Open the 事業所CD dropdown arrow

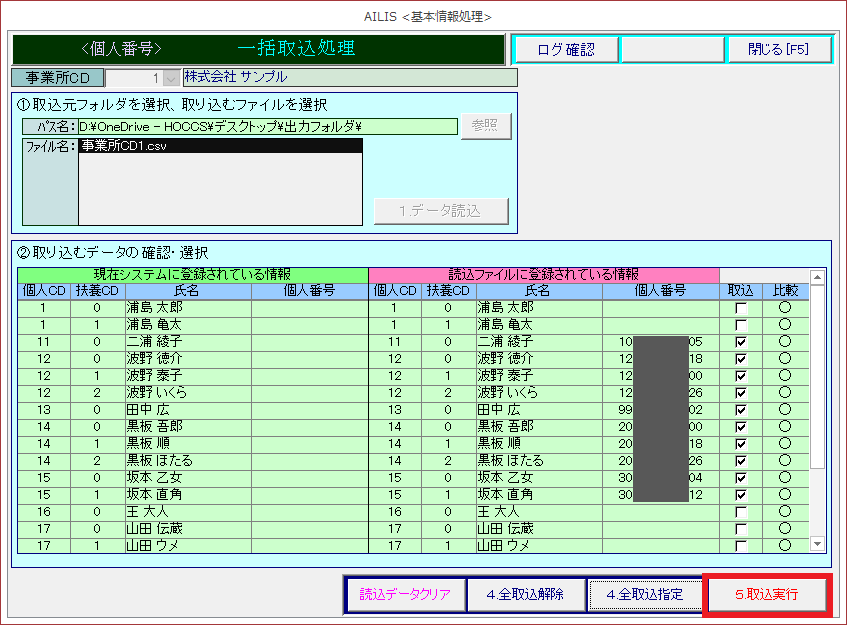(x=170, y=78)
